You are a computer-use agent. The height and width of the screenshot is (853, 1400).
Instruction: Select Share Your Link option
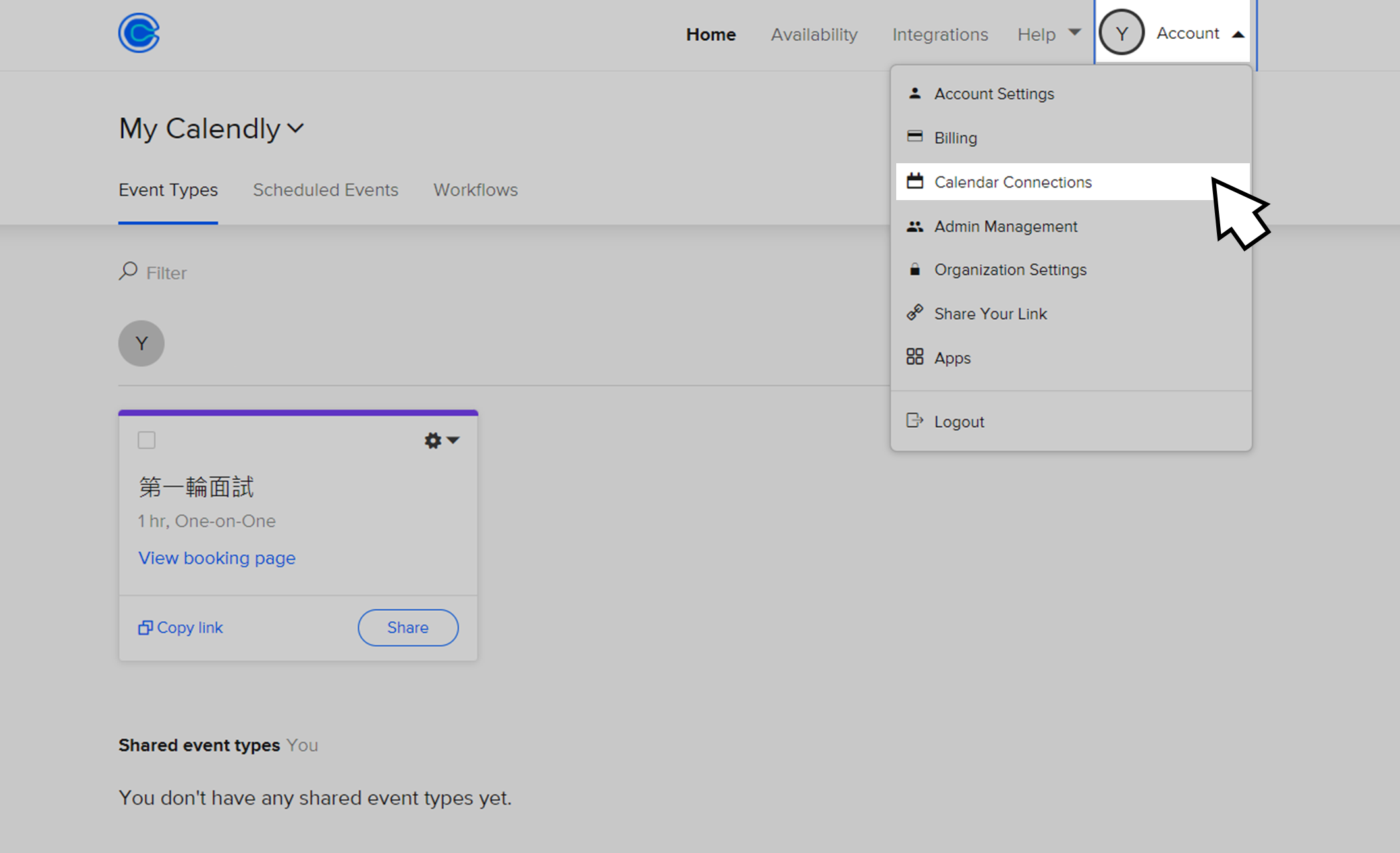1072,314
